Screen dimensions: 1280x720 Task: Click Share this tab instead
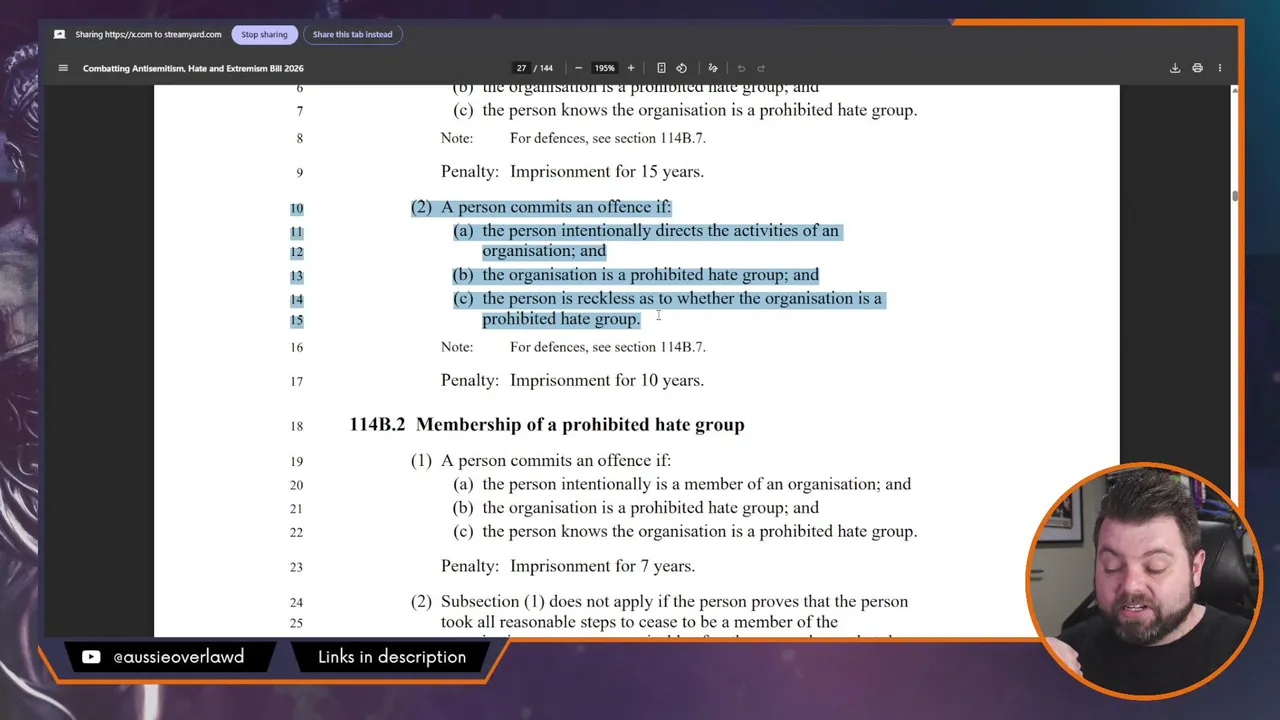(352, 34)
